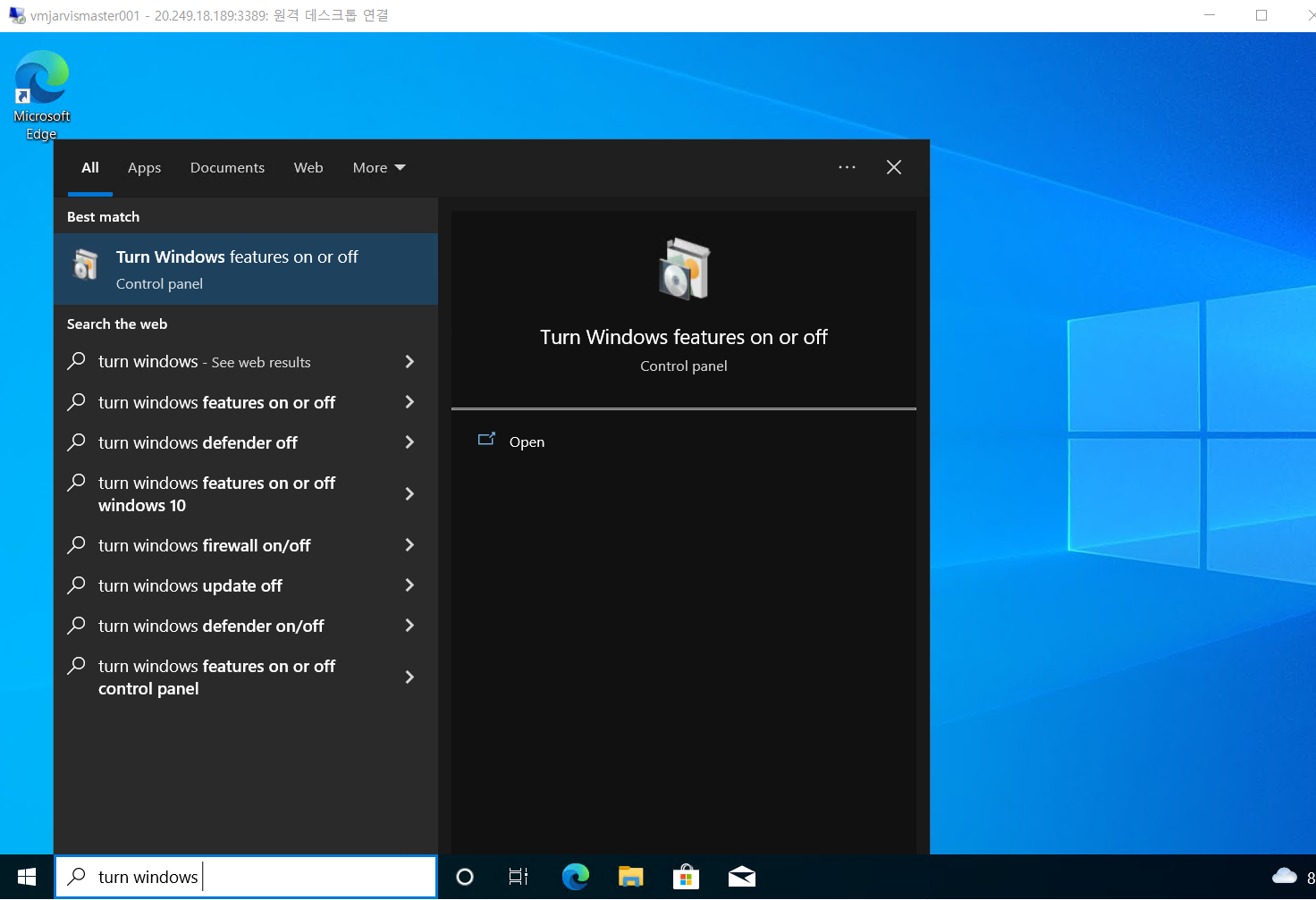Switch to the Documents tab

[227, 168]
